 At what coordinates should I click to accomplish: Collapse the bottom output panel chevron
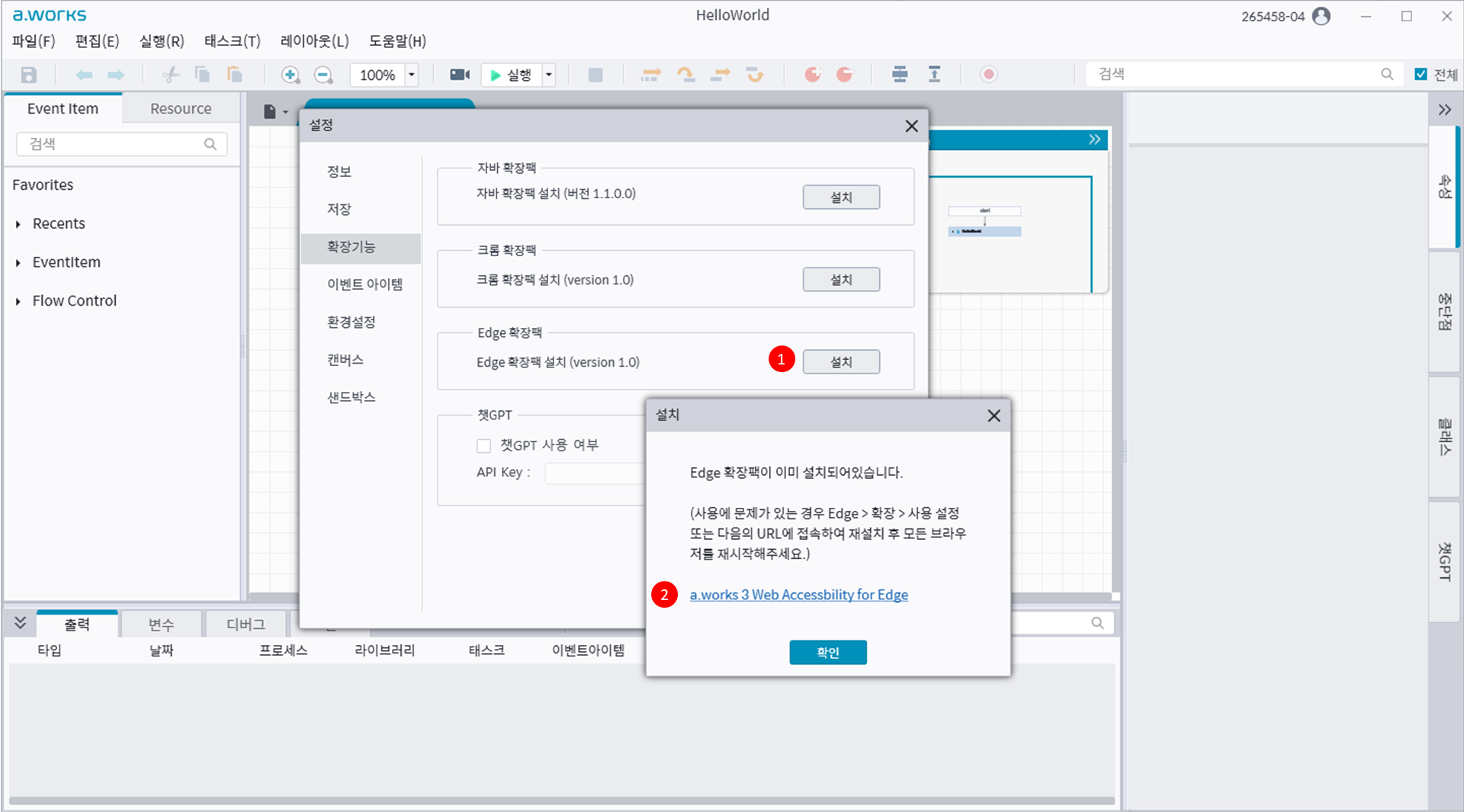(20, 623)
